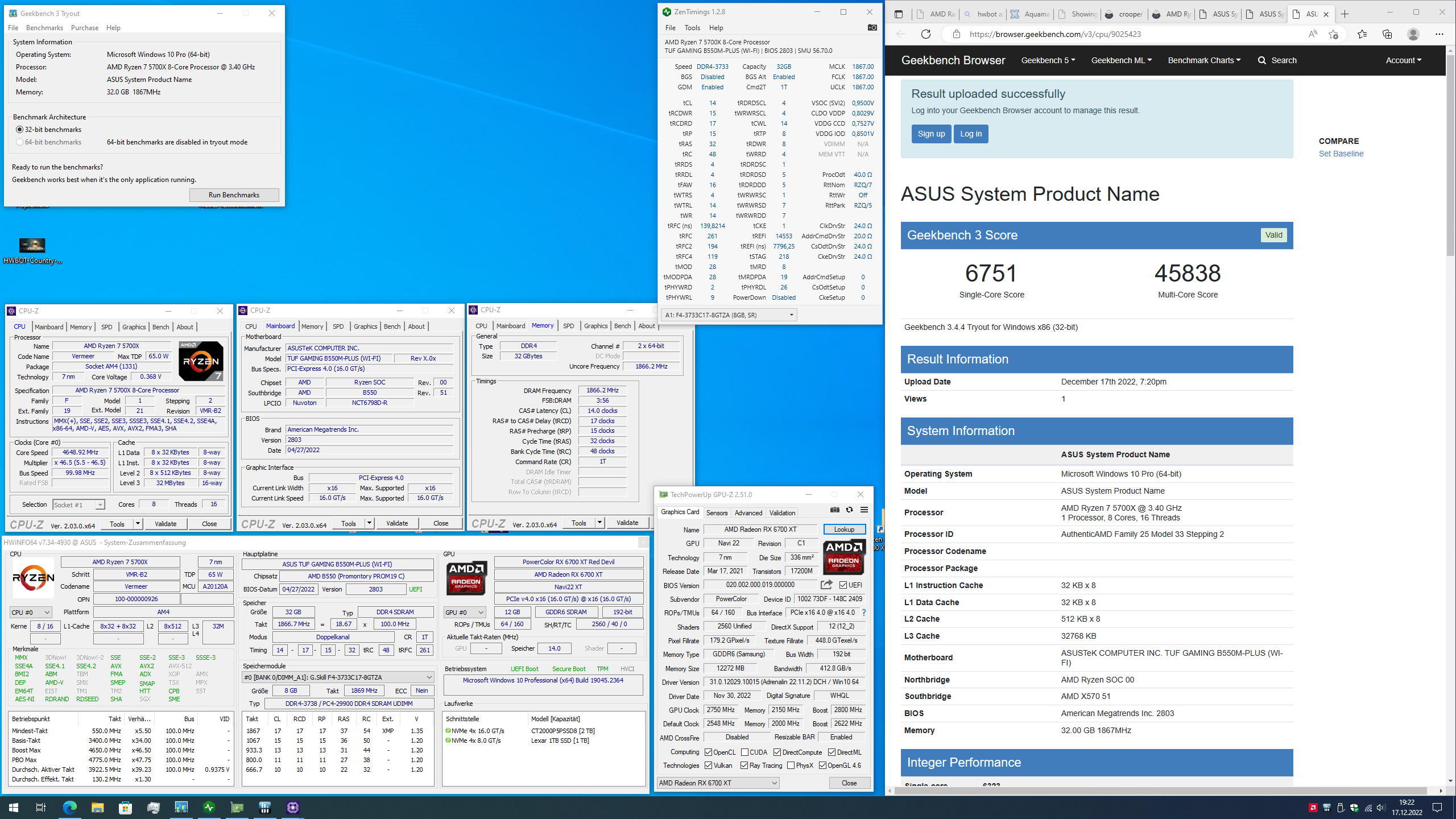Click the Edge profile avatar icon

(1413, 34)
